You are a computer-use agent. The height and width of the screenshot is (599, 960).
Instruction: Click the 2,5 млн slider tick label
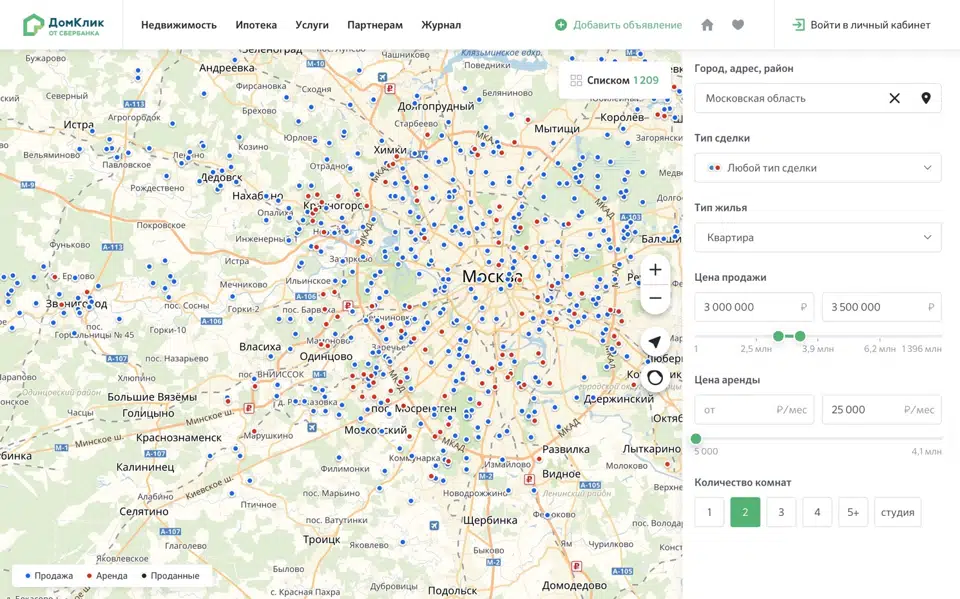point(756,348)
